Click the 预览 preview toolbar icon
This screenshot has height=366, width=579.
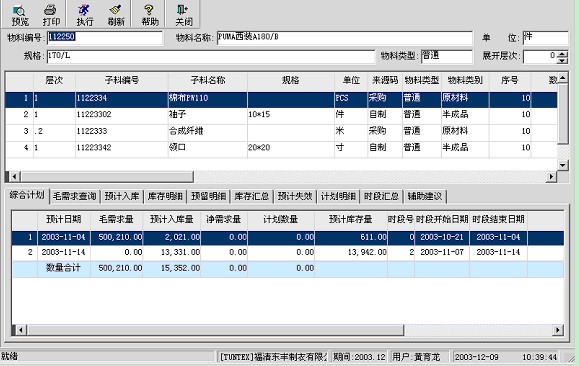pyautogui.click(x=20, y=15)
